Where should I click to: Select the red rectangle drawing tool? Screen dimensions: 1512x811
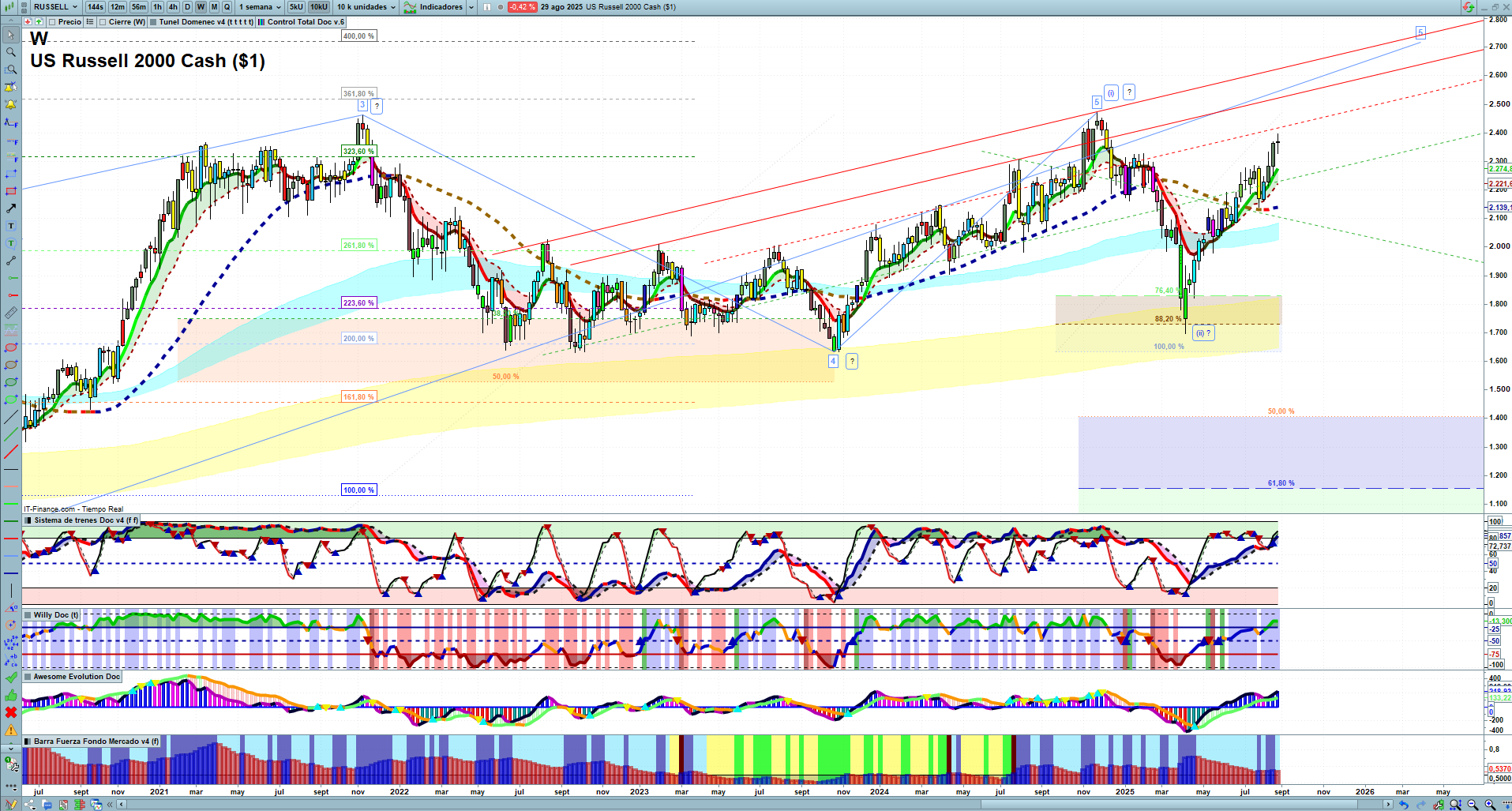point(11,191)
